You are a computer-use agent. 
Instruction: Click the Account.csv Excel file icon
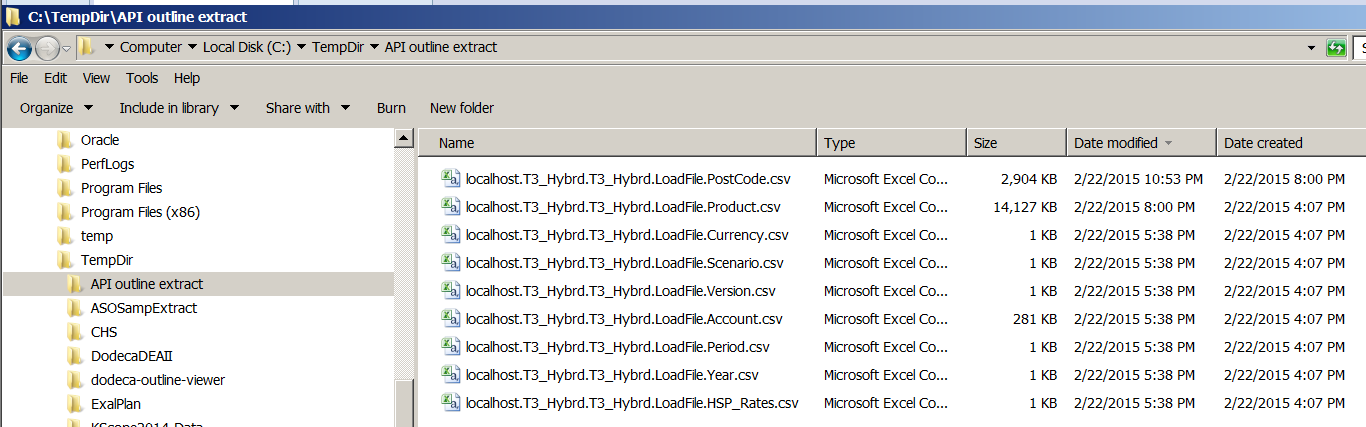click(452, 320)
